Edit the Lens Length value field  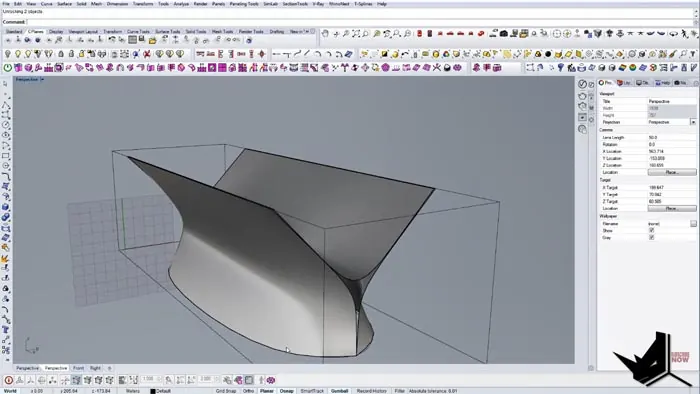coord(672,137)
